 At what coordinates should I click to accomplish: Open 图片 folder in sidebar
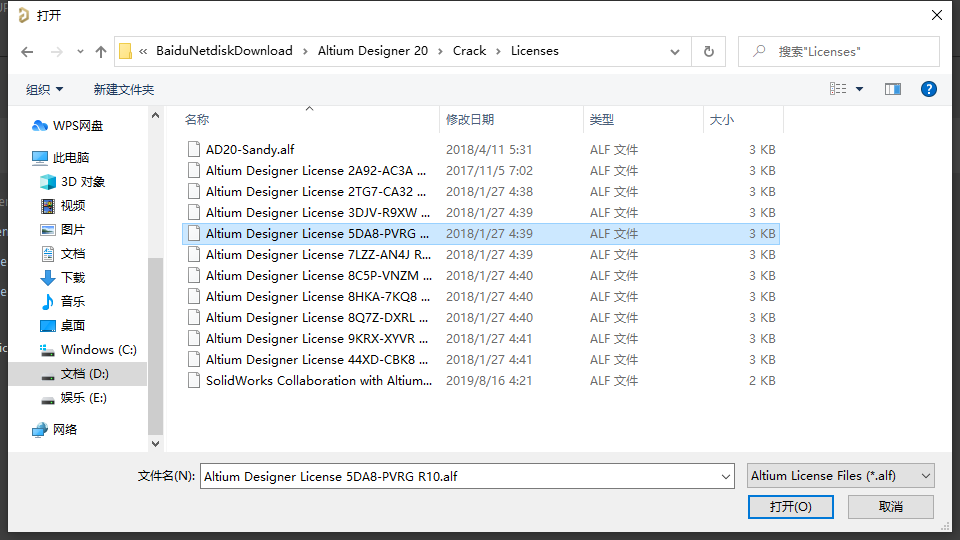tap(62, 230)
